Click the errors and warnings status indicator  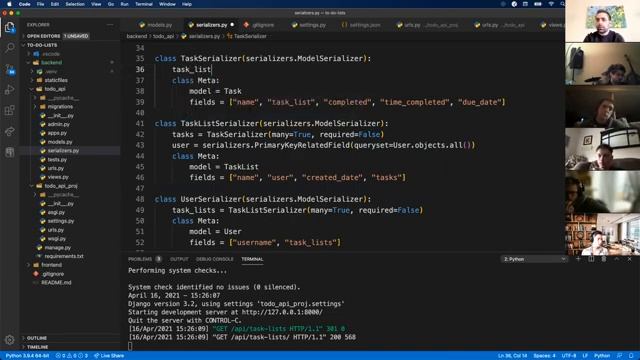[x=72, y=356]
